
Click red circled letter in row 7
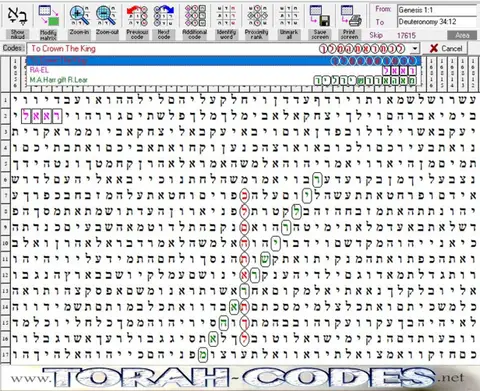pos(245,196)
